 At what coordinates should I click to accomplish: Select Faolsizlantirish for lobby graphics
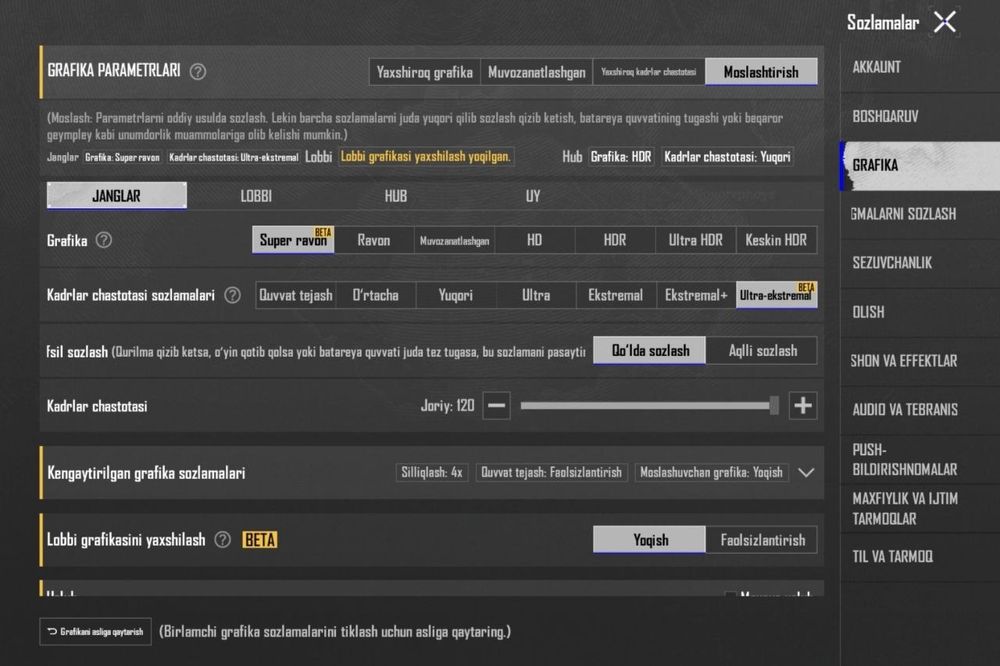point(762,540)
